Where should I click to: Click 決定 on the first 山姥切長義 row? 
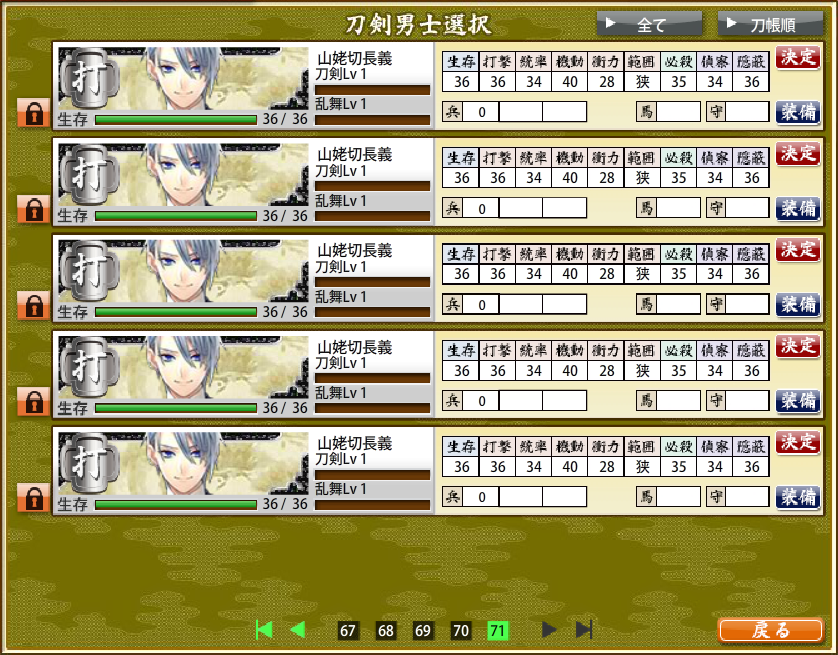tap(798, 58)
